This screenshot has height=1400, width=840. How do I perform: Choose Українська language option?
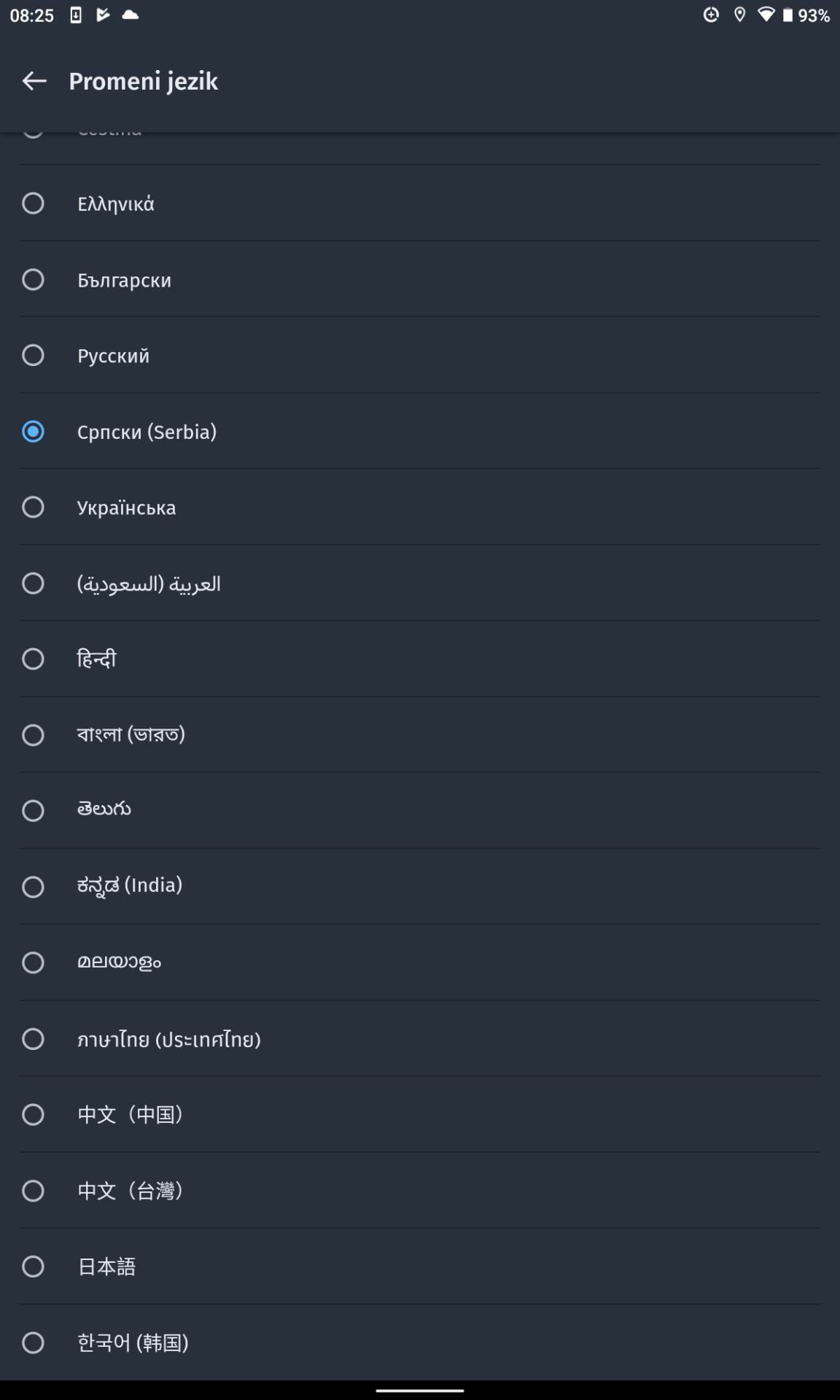tap(33, 507)
